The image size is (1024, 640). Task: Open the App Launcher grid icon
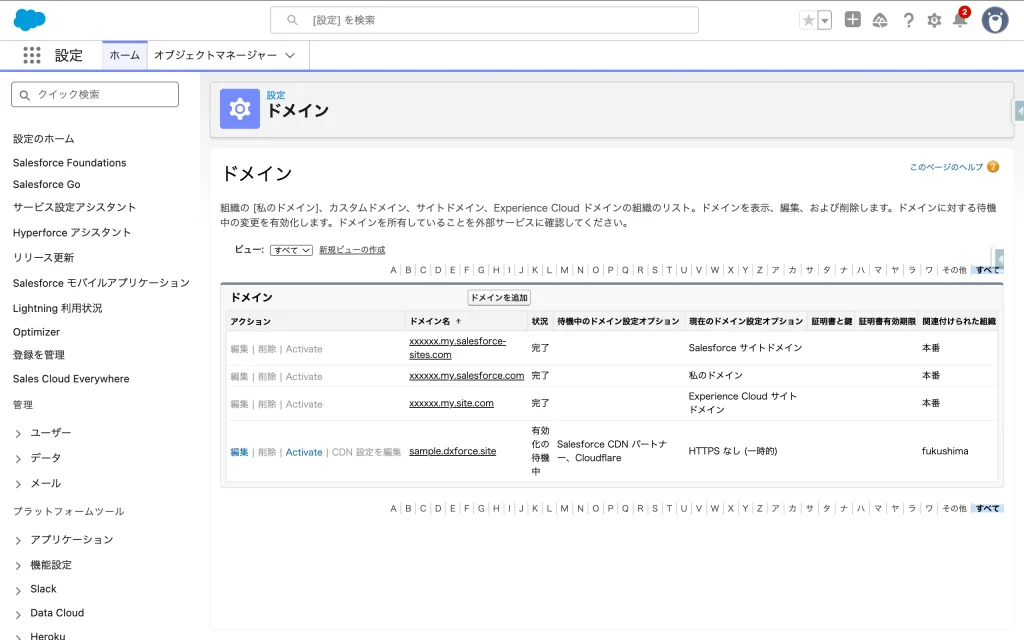tap(32, 56)
